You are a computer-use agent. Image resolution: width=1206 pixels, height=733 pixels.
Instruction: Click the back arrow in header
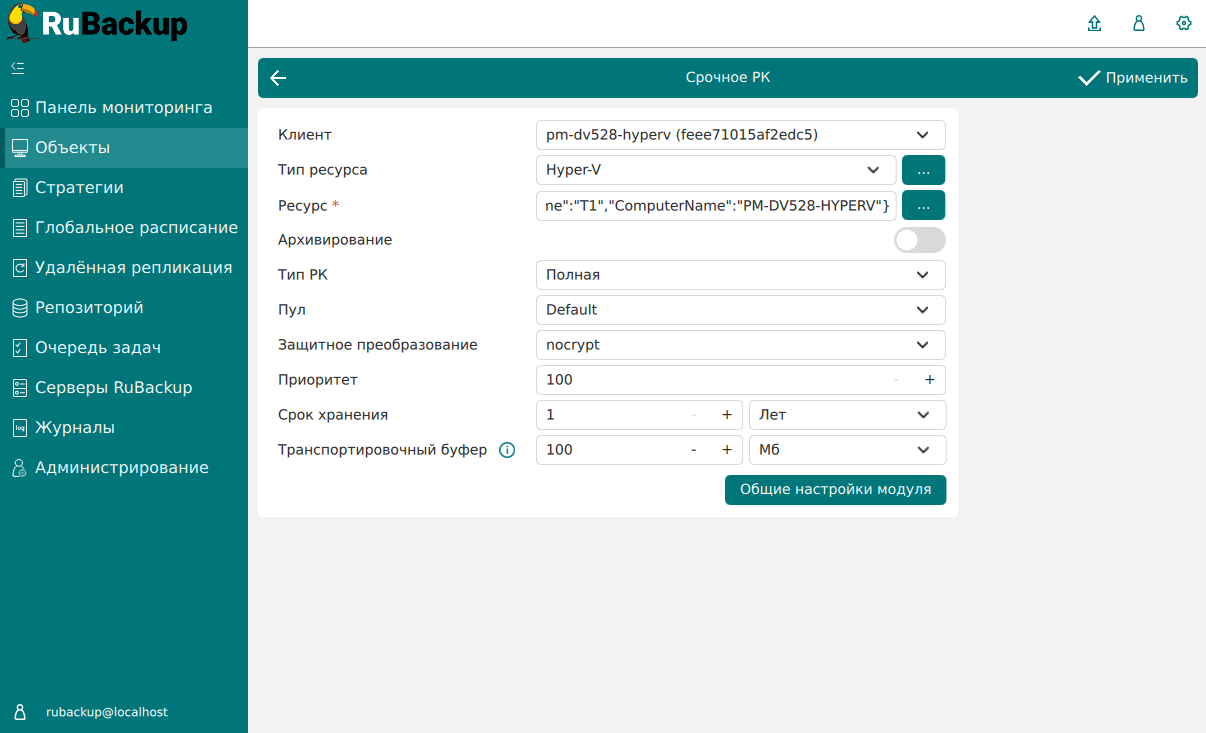(x=278, y=78)
